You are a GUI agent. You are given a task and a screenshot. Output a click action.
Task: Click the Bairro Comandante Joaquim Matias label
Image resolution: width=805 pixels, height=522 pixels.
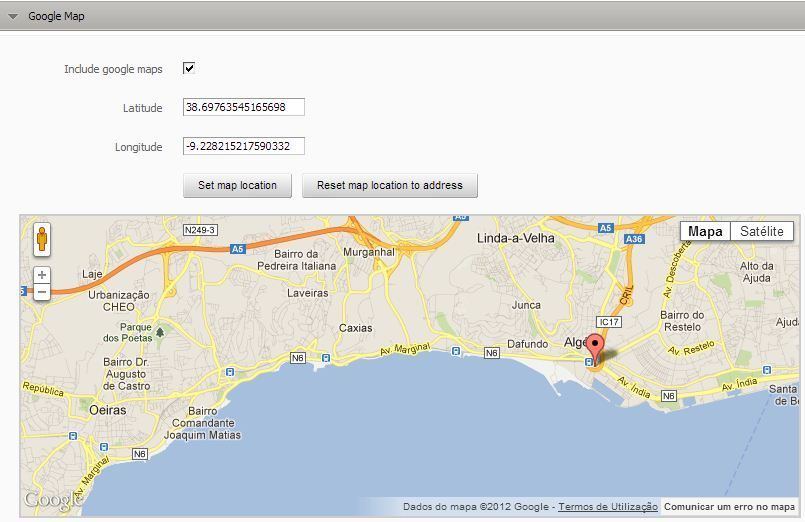tap(202, 423)
